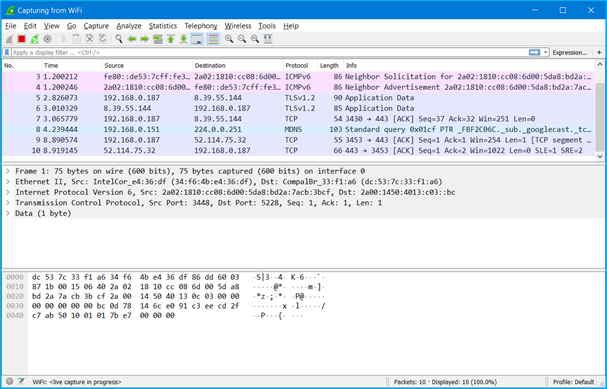607x389 pixels.
Task: Open capture file properties icon in status bar
Action: click(21, 382)
